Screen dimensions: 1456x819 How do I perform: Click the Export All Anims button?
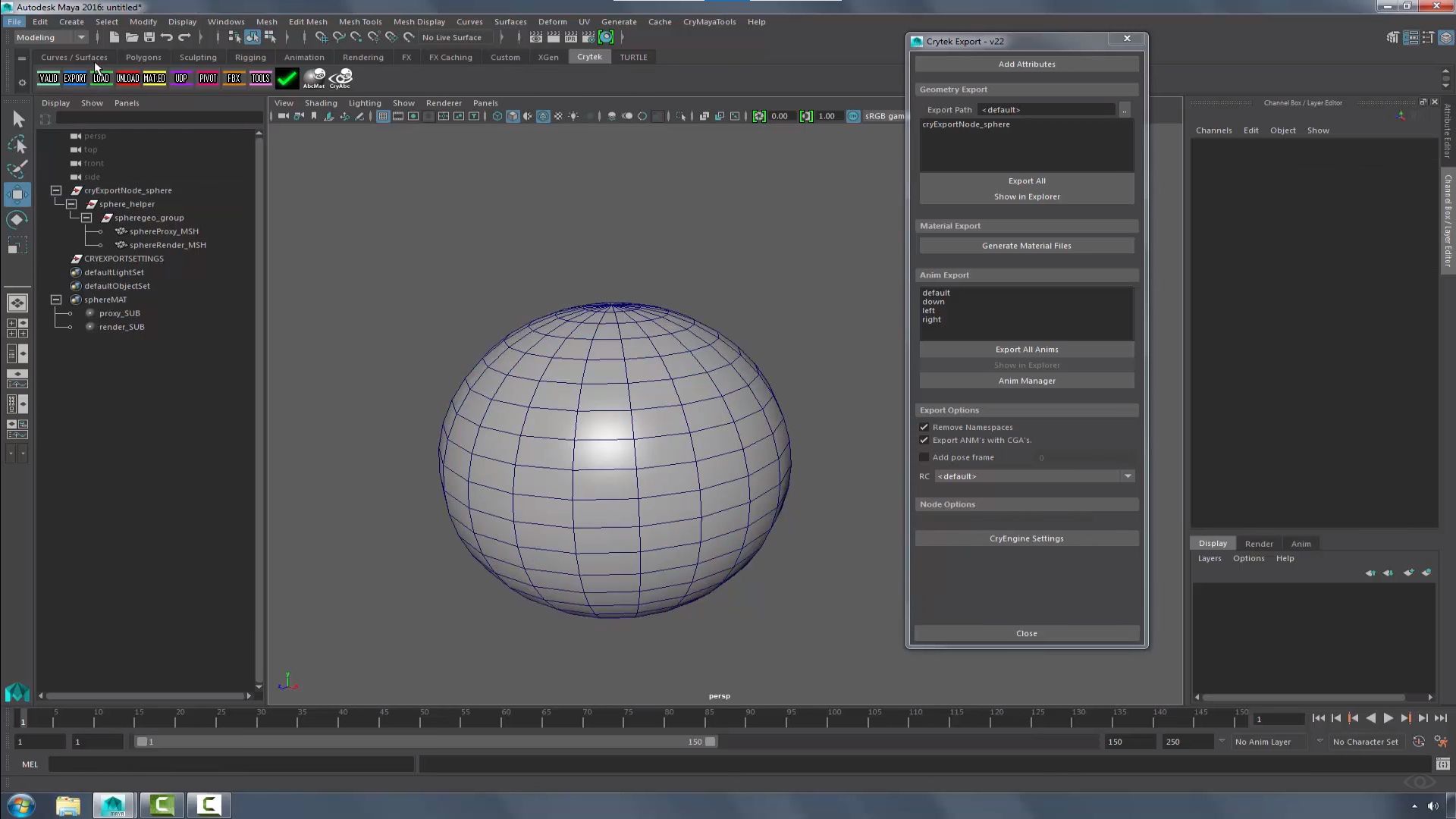point(1027,350)
